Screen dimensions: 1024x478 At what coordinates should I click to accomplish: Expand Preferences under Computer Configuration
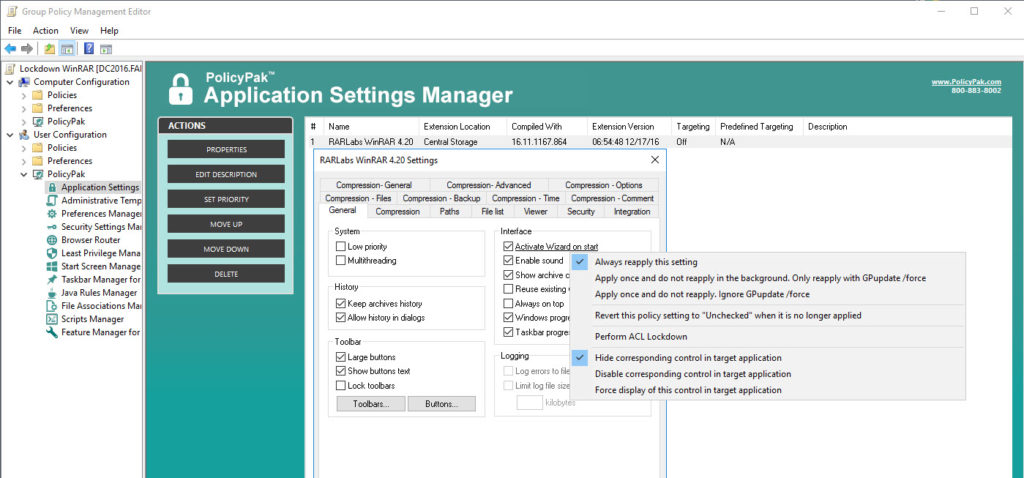tap(24, 108)
